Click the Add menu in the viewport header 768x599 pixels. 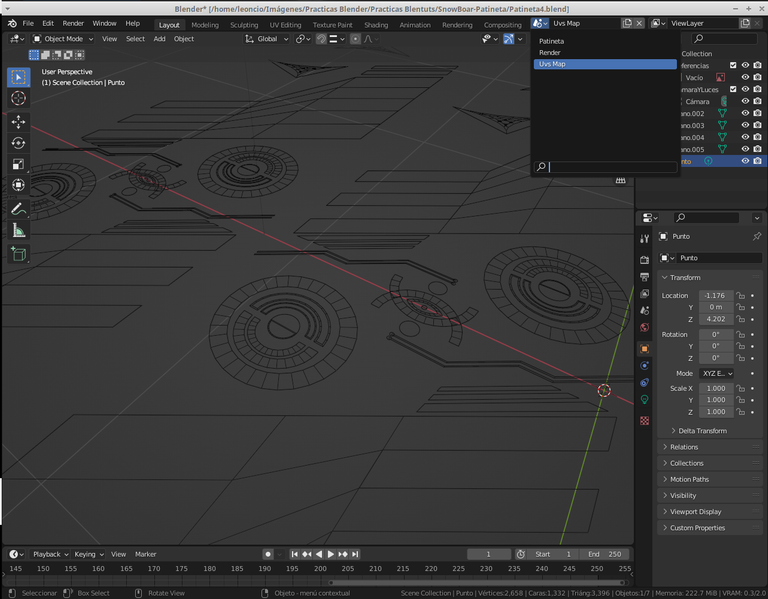pyautogui.click(x=159, y=39)
